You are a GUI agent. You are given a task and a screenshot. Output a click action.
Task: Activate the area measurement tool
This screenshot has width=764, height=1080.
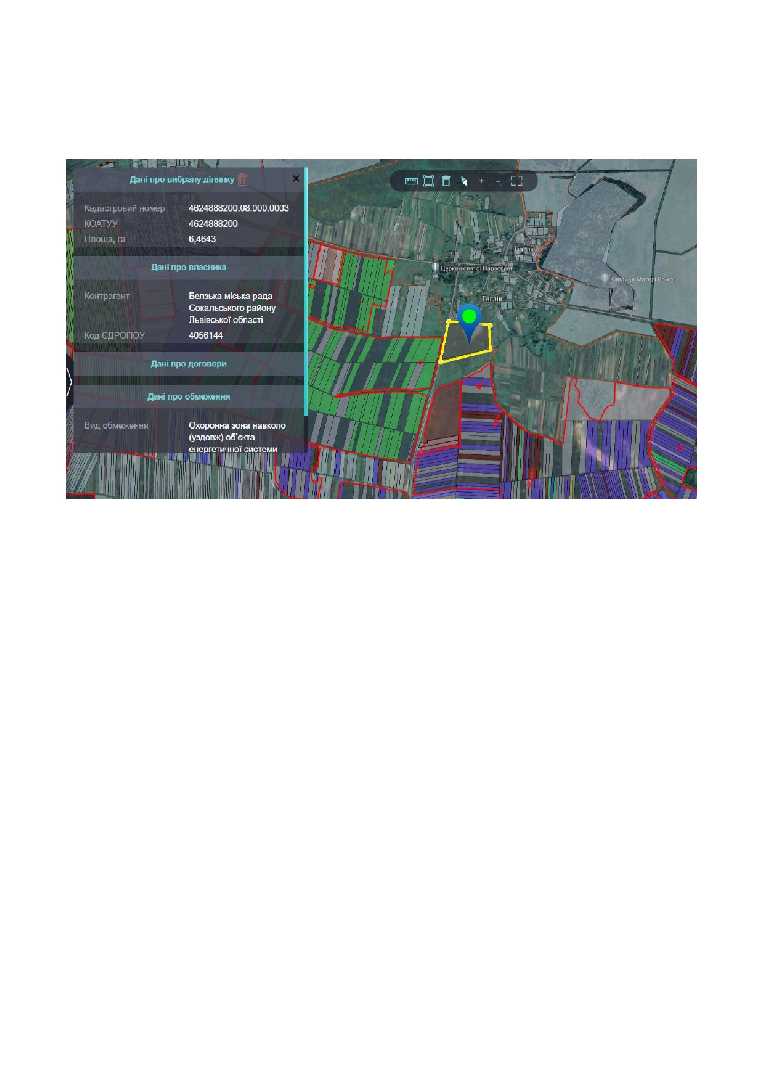(x=428, y=181)
